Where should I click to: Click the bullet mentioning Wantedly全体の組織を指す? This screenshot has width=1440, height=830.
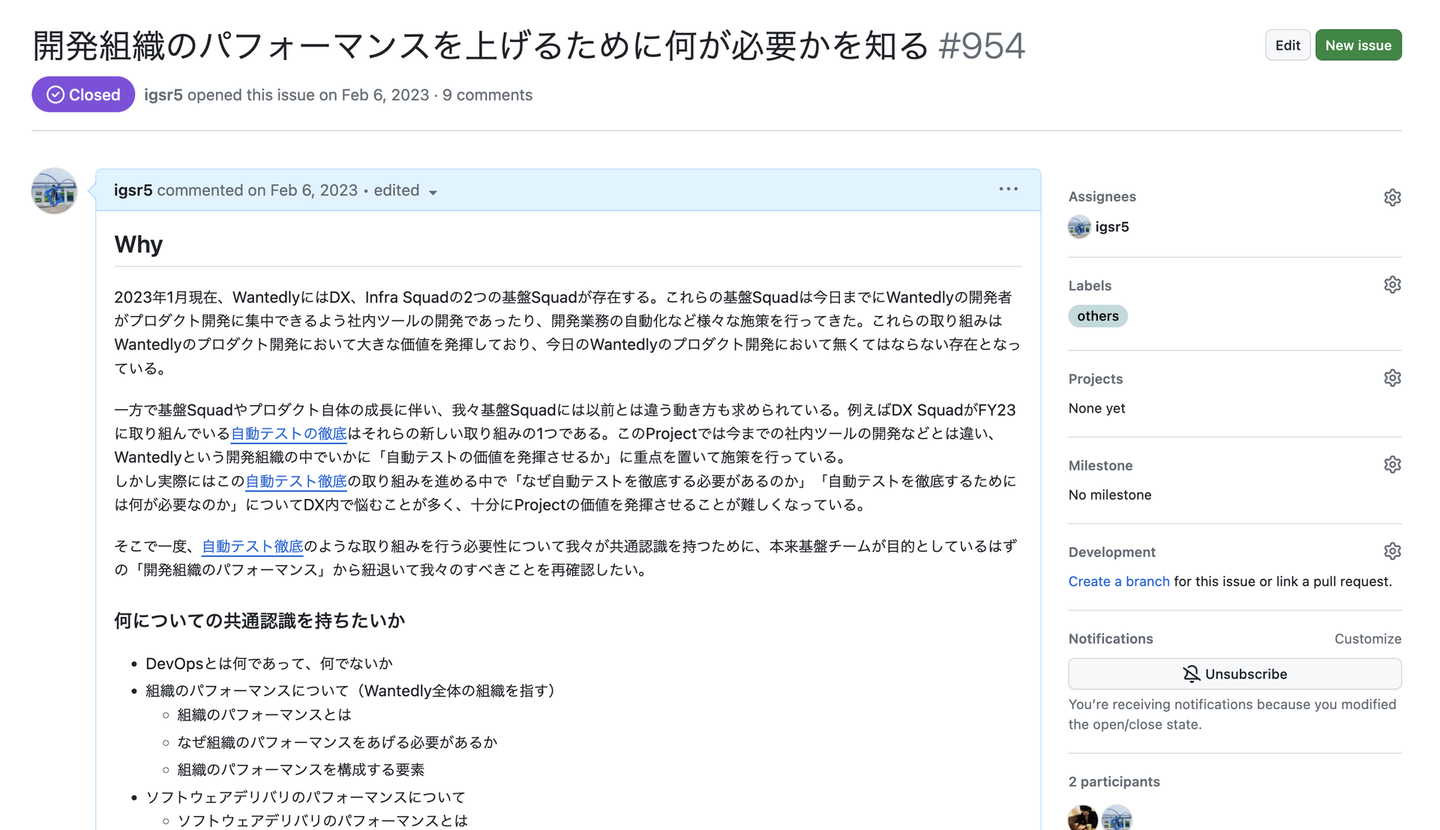[x=350, y=690]
